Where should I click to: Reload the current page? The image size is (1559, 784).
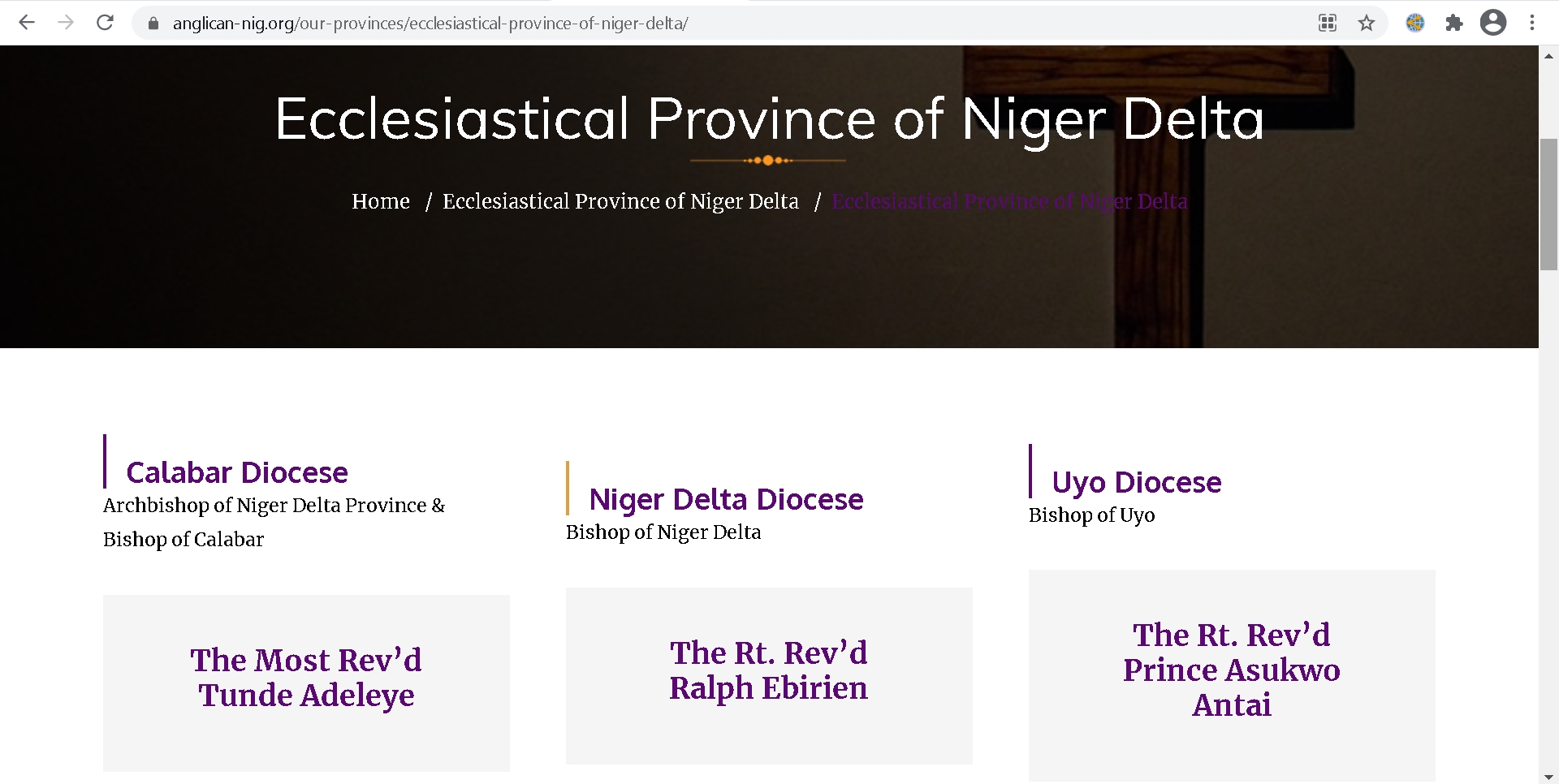[105, 22]
